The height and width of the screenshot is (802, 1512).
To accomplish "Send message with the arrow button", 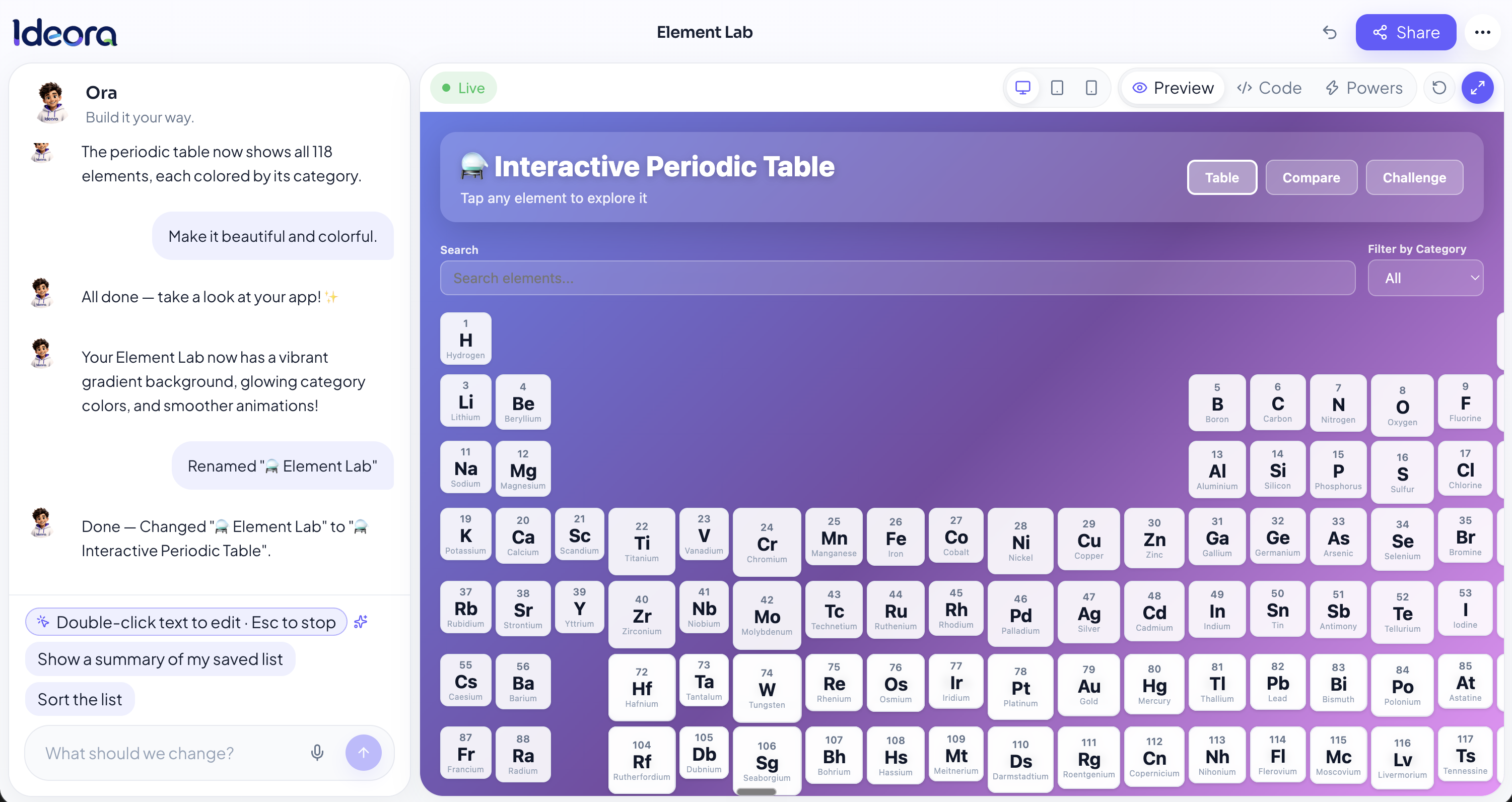I will (363, 753).
